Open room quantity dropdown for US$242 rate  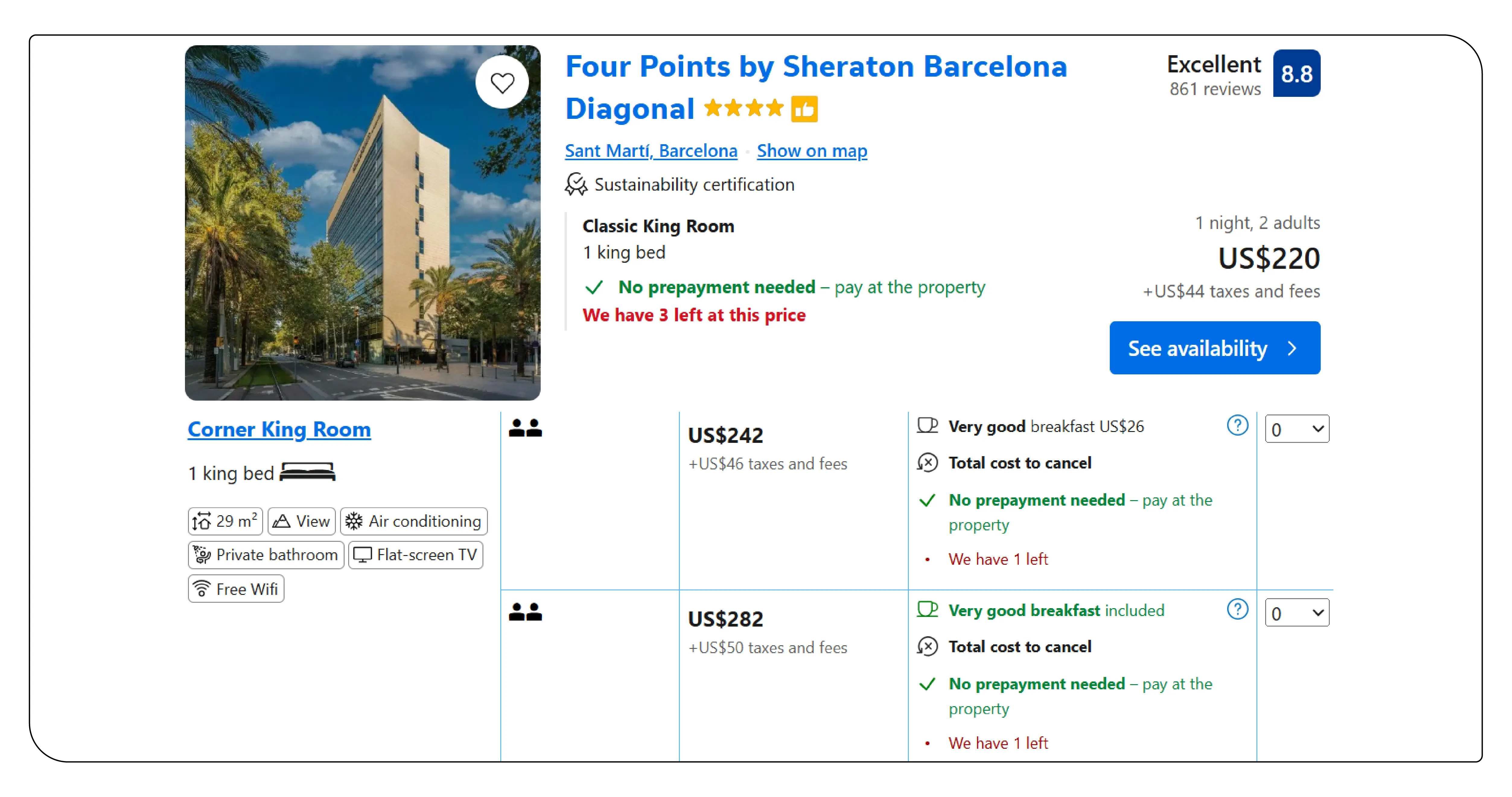point(1297,429)
